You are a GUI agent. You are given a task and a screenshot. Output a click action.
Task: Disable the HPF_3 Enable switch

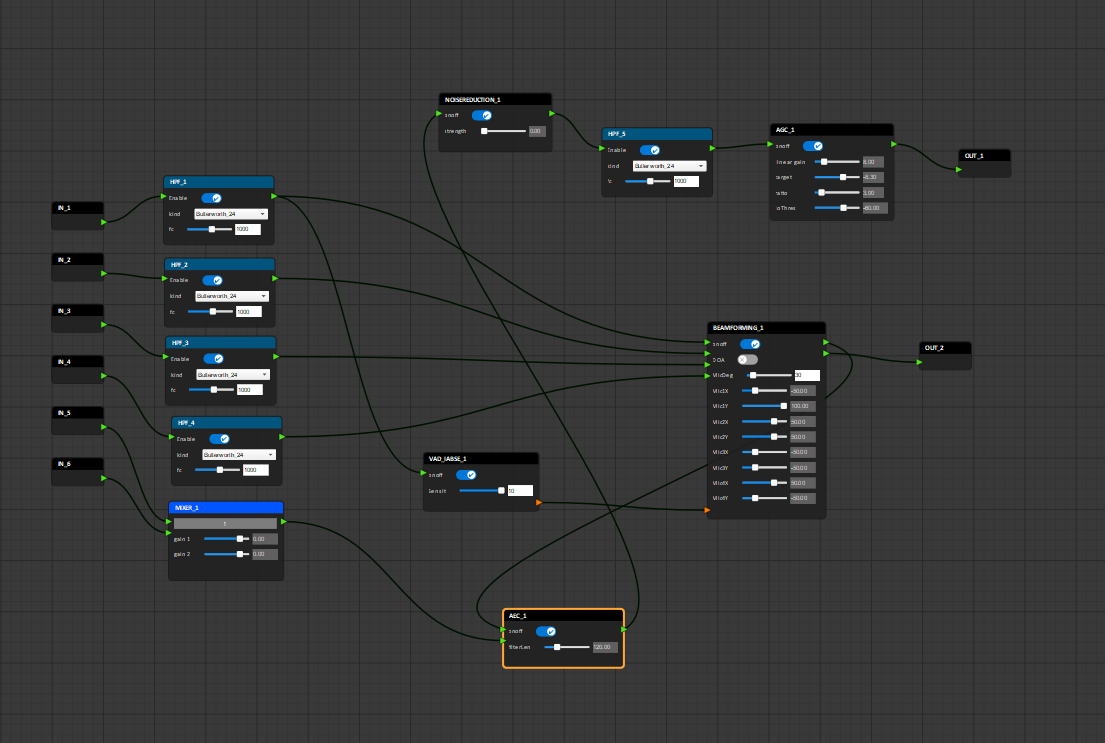[x=214, y=359]
